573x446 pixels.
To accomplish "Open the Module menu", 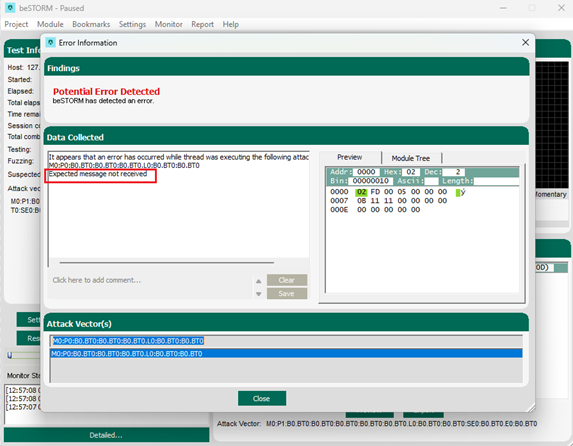I will 50,24.
